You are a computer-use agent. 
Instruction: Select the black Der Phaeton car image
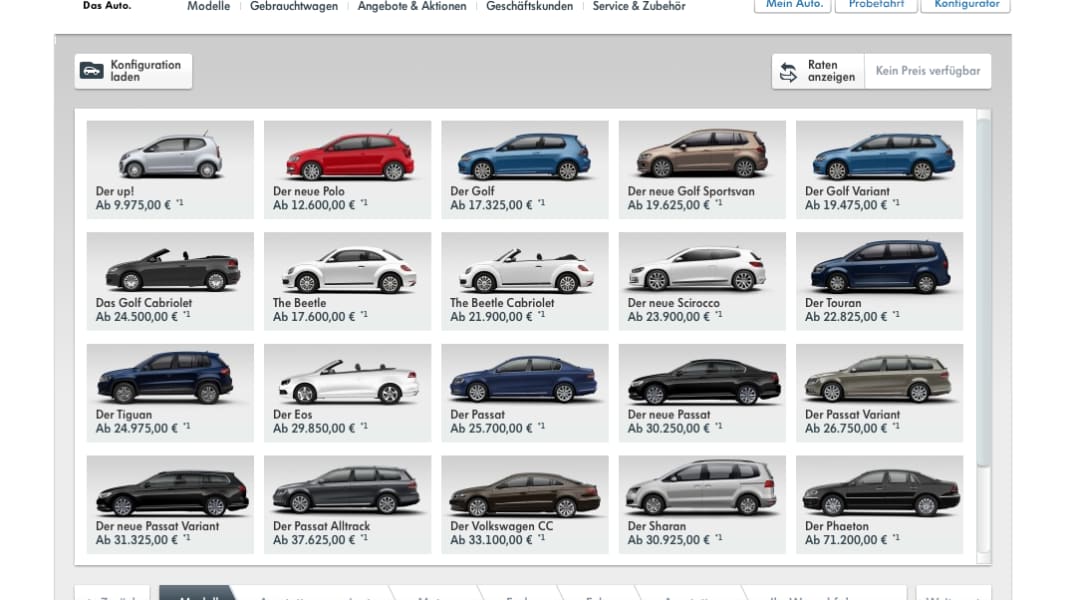click(880, 491)
